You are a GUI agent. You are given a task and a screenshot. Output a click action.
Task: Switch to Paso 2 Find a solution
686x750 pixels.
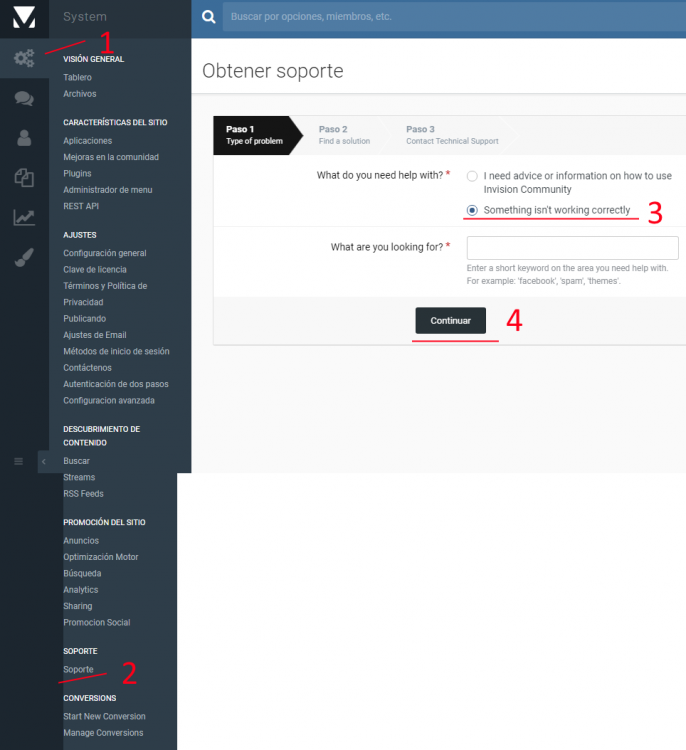point(344,135)
